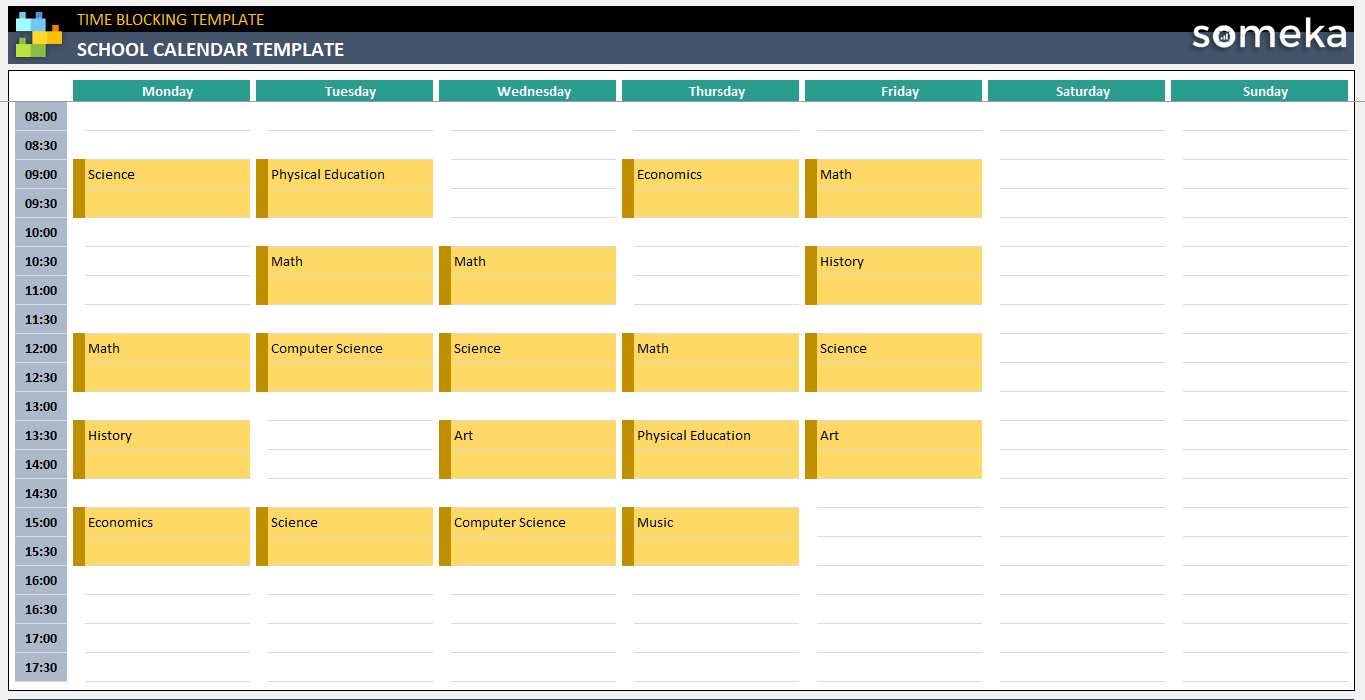Click Friday's History block at 10:30
This screenshot has height=700, width=1365.
(893, 275)
